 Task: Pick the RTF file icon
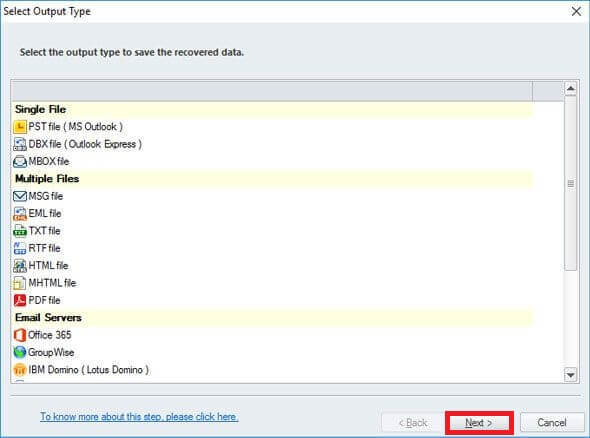pyautogui.click(x=20, y=248)
